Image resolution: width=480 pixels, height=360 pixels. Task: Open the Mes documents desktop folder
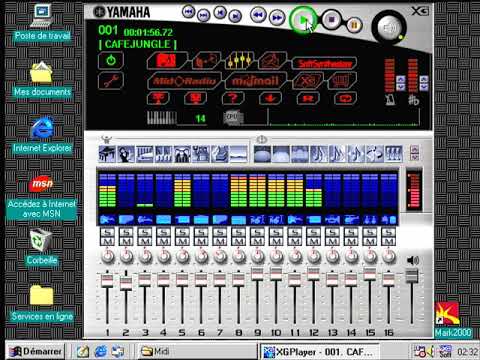42,79
